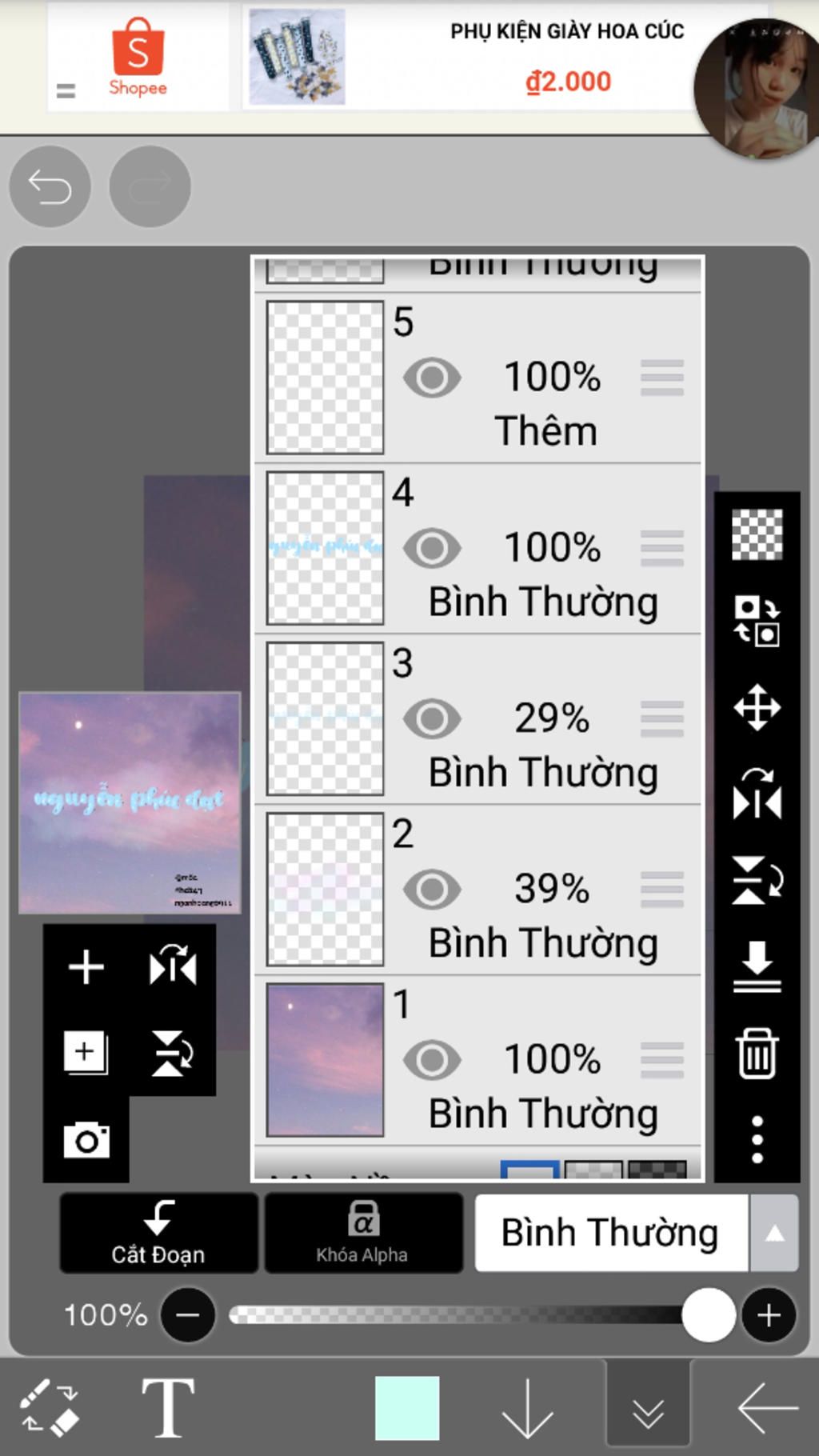Image resolution: width=819 pixels, height=1456 pixels.
Task: Tap the undo arrow button
Action: (50, 187)
